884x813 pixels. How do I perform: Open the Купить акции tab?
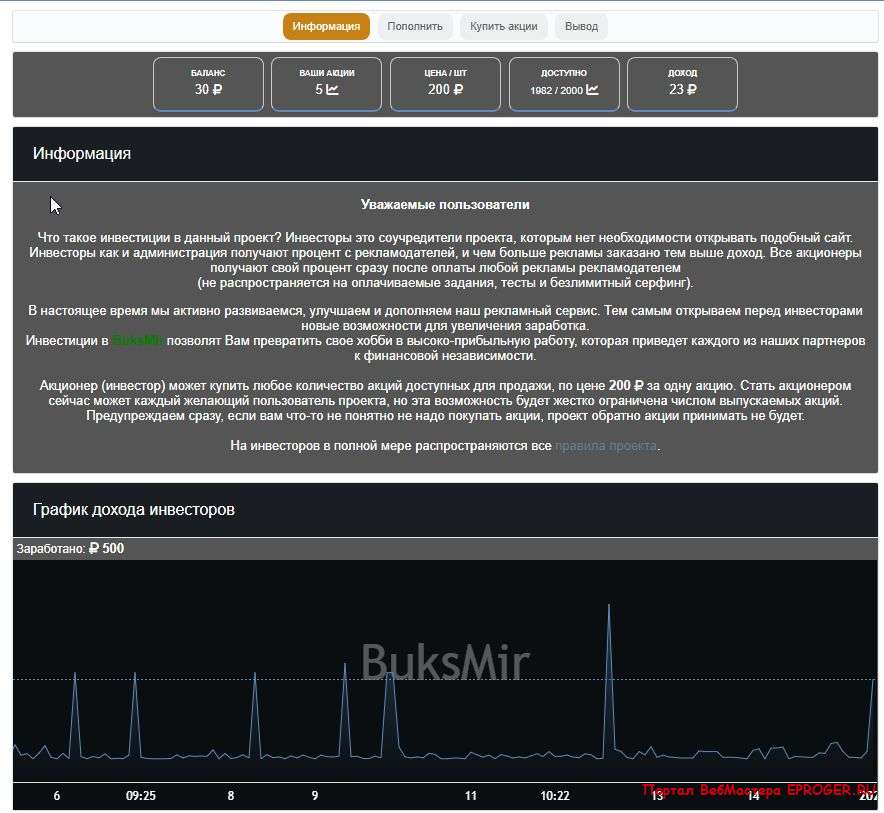tap(504, 26)
